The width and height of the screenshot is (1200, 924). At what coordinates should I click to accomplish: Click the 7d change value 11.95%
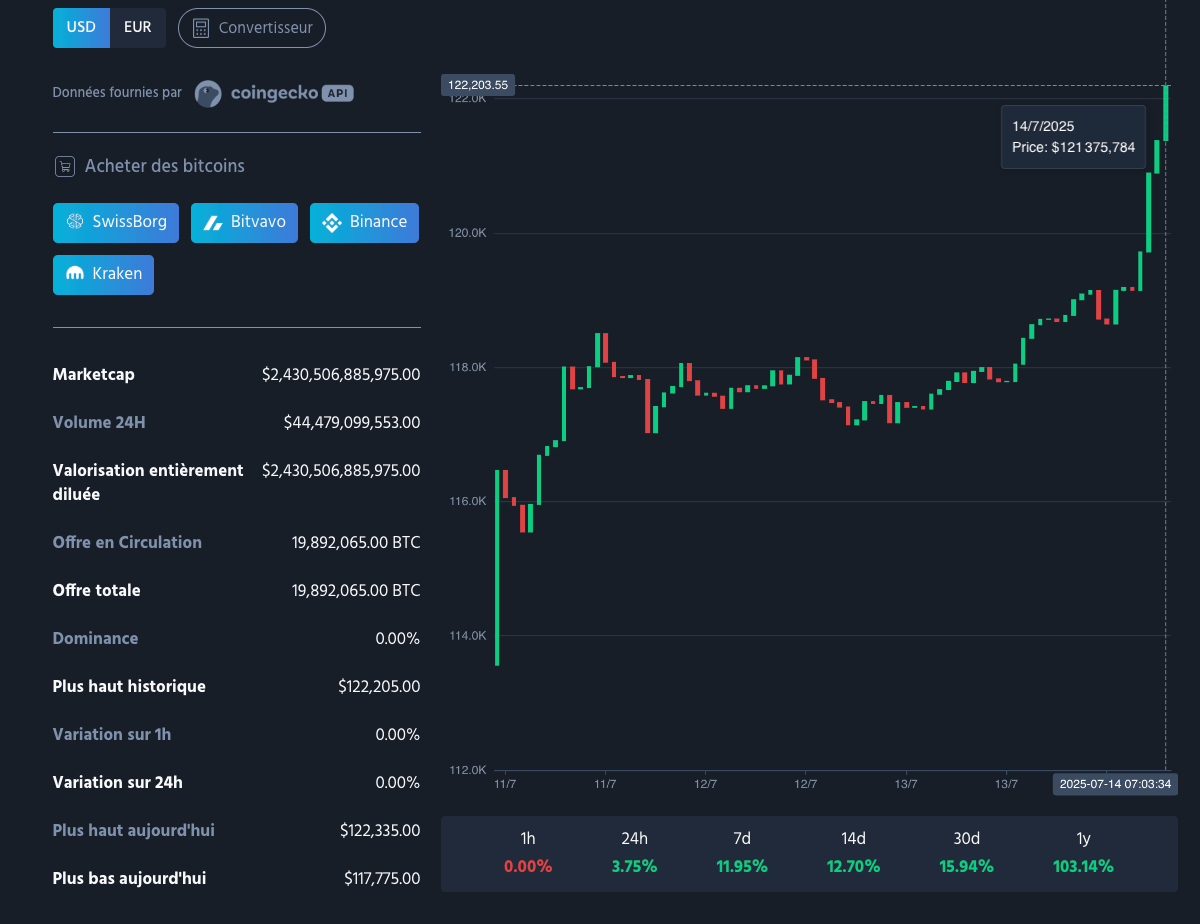point(742,866)
